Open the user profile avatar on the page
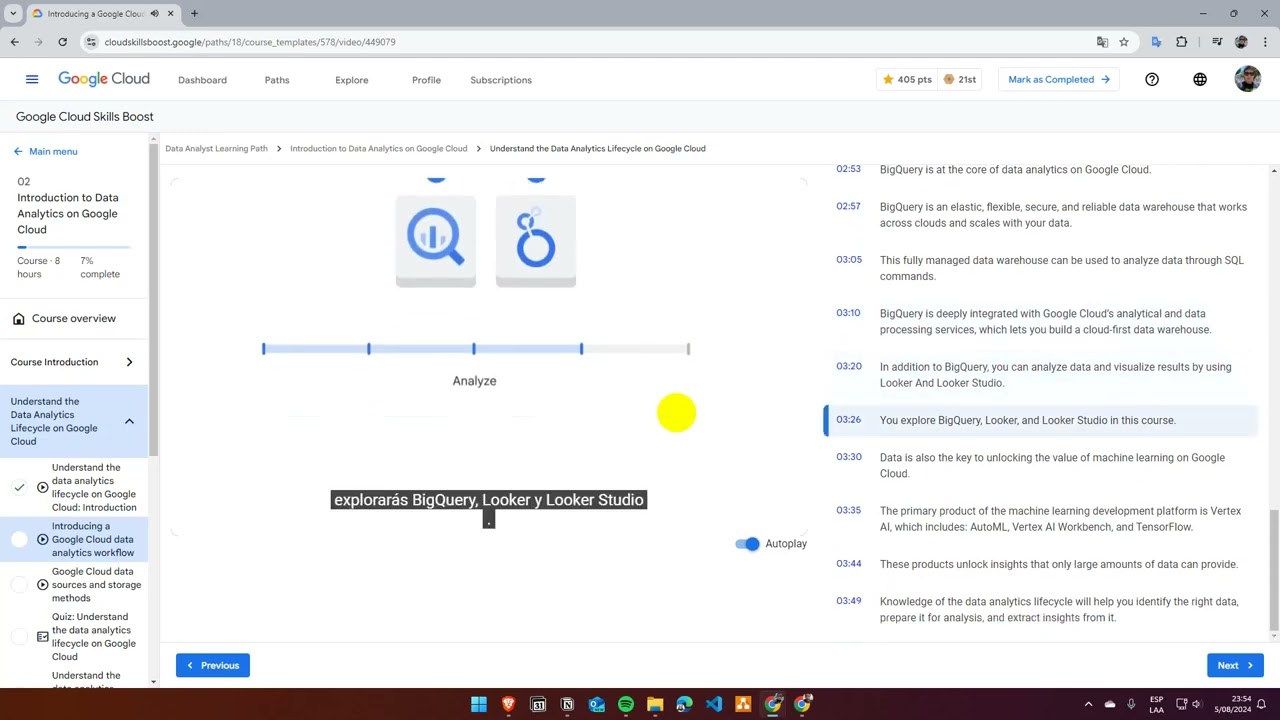 (x=1247, y=79)
